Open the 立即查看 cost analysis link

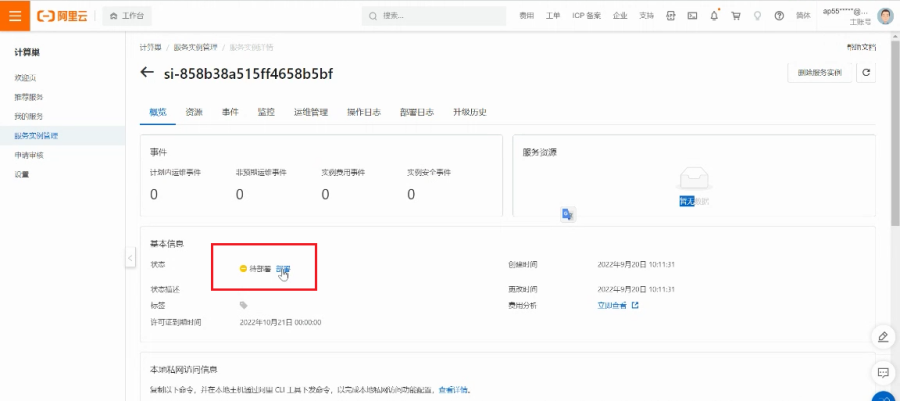coord(612,305)
